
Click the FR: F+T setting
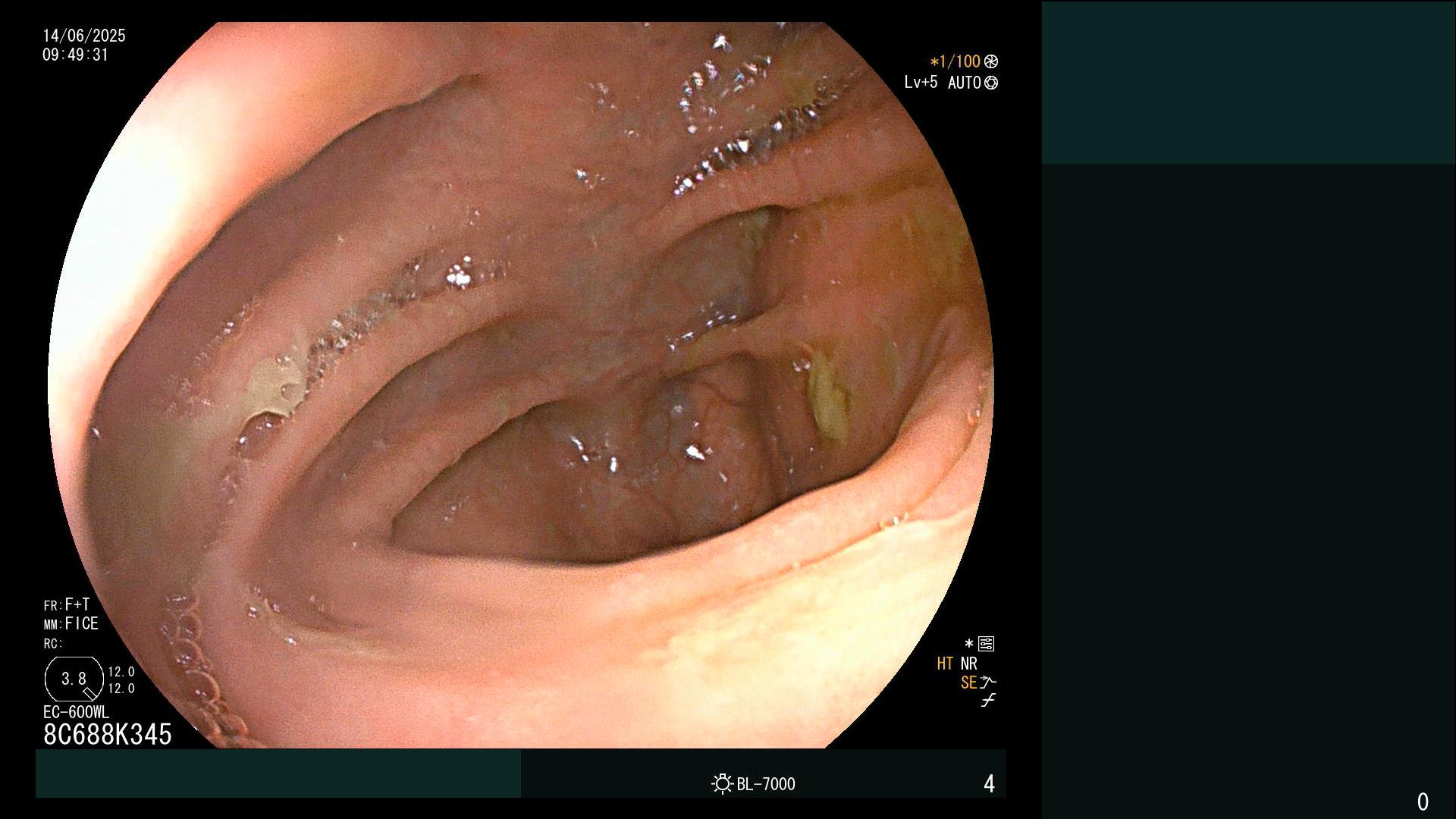click(x=67, y=604)
